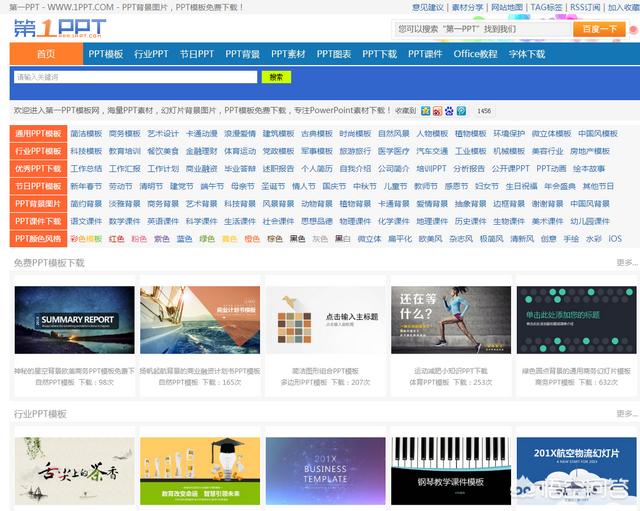Screen dimensions: 640x511
Task: Open the 201X BUSINESS TEMPLATE thumbnail
Action: click(x=325, y=471)
